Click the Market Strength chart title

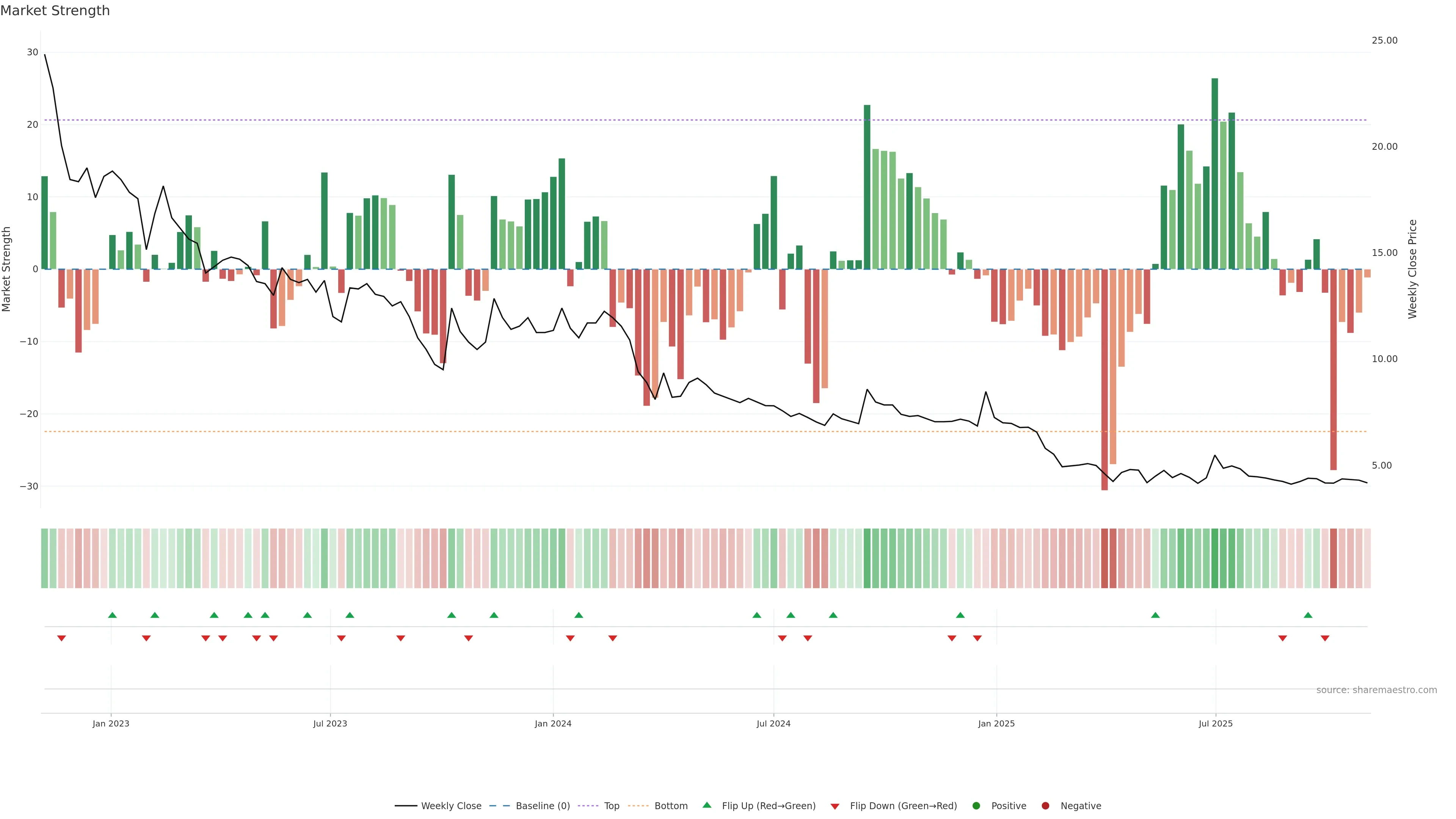[55, 11]
